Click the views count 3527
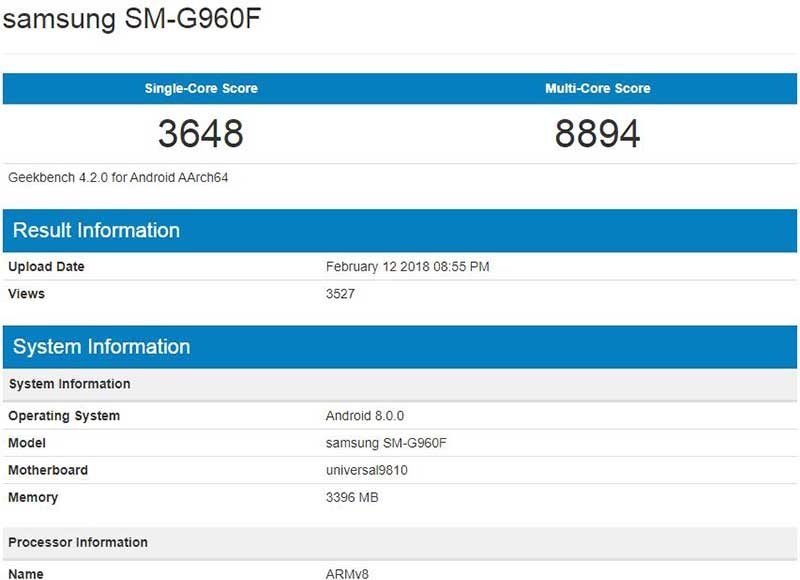The width and height of the screenshot is (800, 580). (341, 294)
